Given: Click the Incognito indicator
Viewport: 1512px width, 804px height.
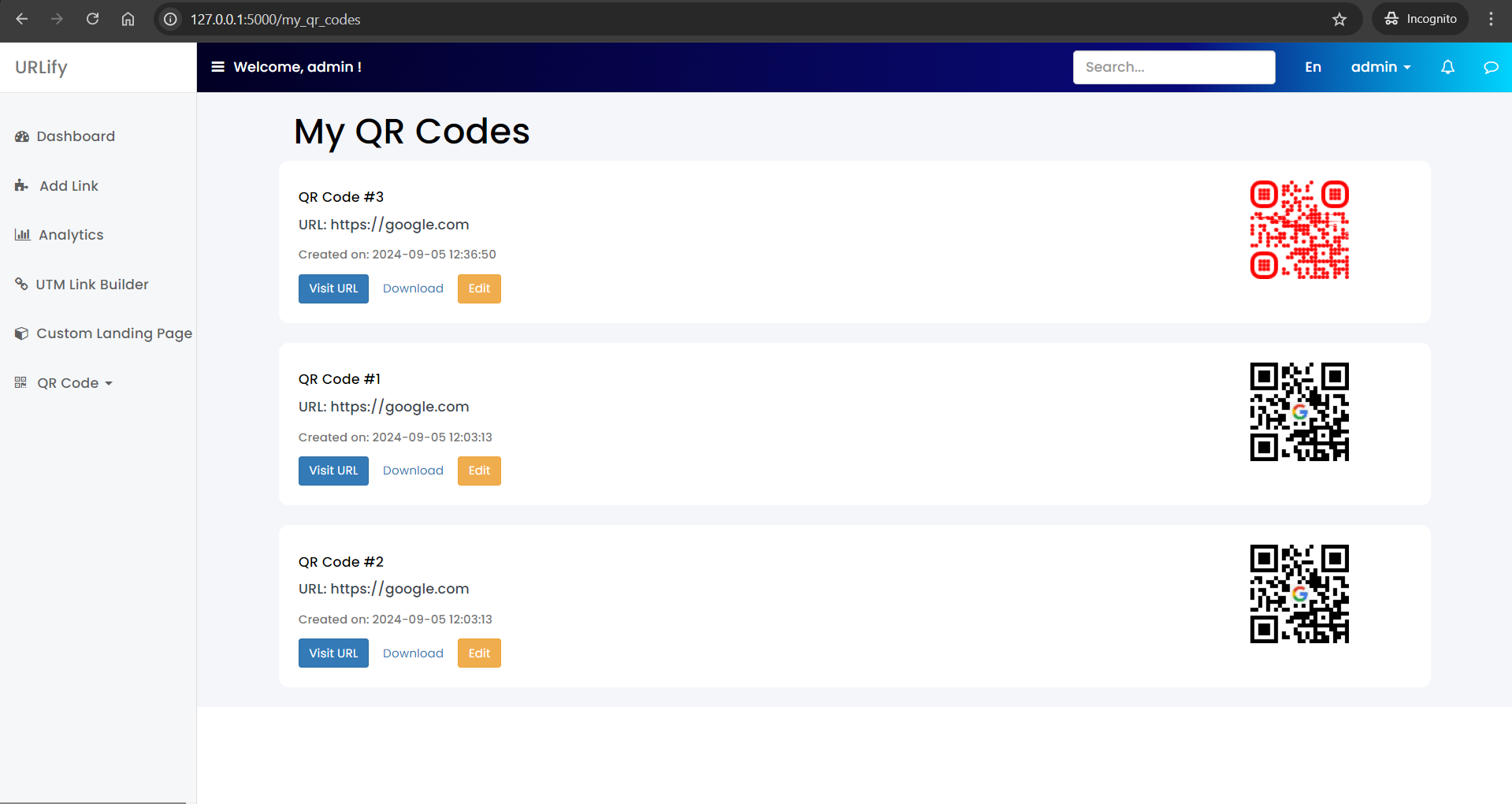Looking at the screenshot, I should coord(1421,19).
